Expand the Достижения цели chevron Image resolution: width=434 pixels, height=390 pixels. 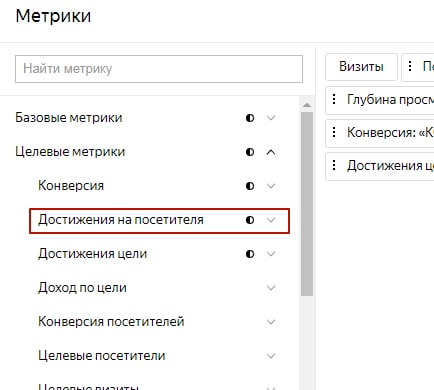[x=271, y=254]
